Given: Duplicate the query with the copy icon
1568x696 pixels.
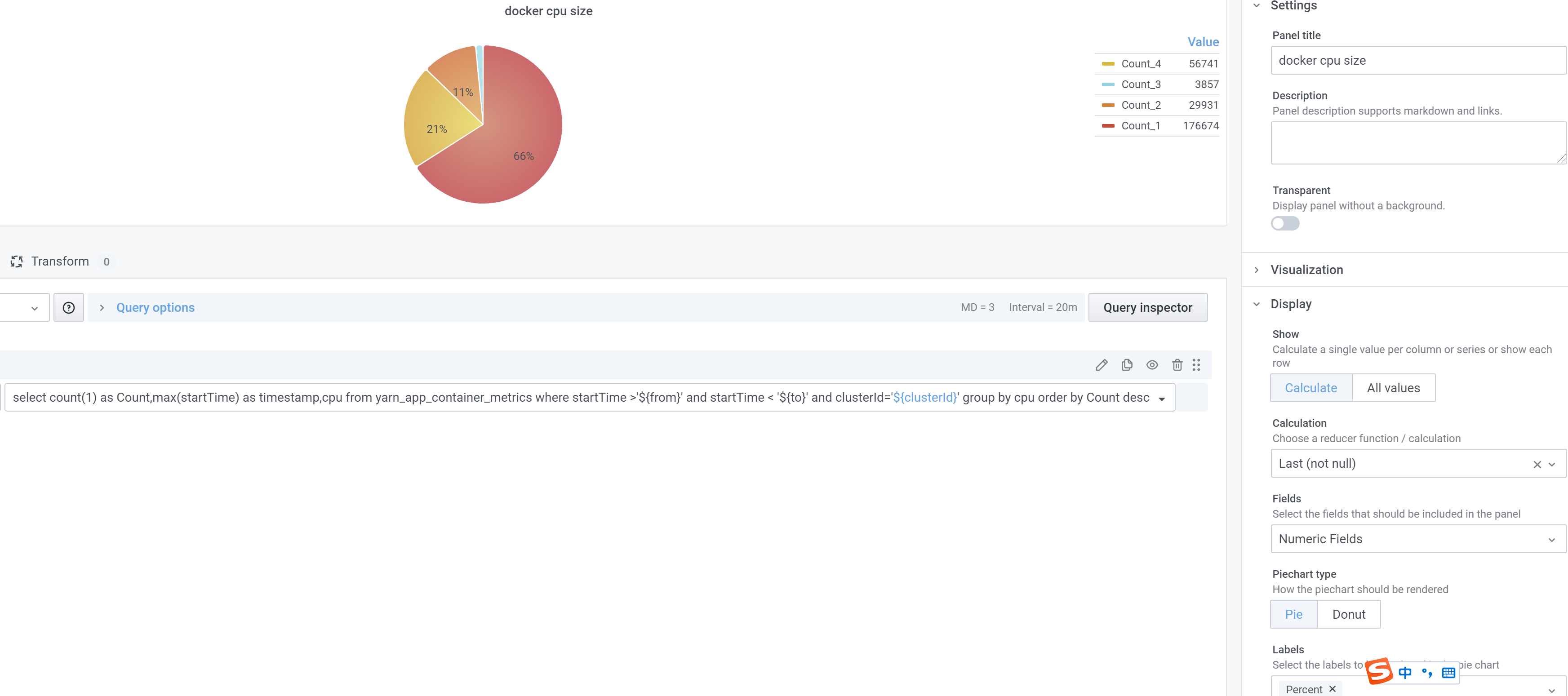Looking at the screenshot, I should 1127,364.
